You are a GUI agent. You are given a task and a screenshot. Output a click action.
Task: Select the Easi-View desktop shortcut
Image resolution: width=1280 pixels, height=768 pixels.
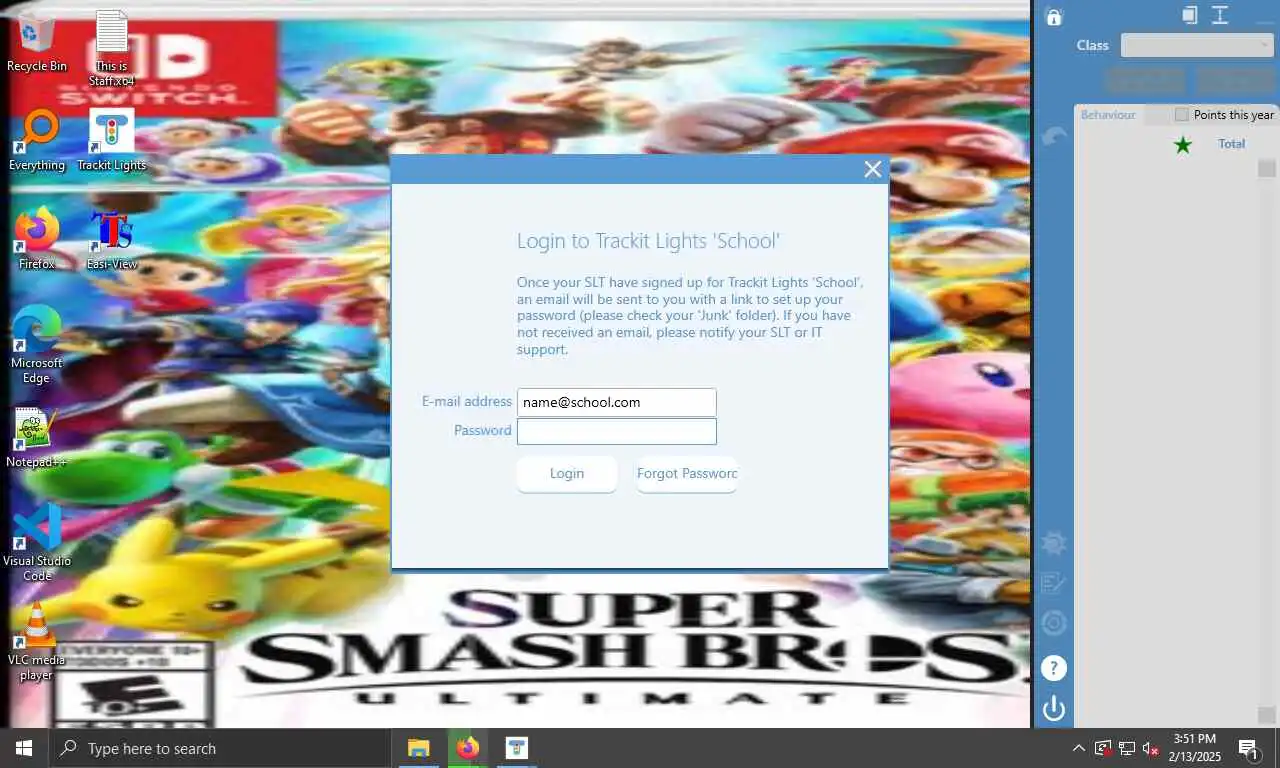pyautogui.click(x=112, y=240)
